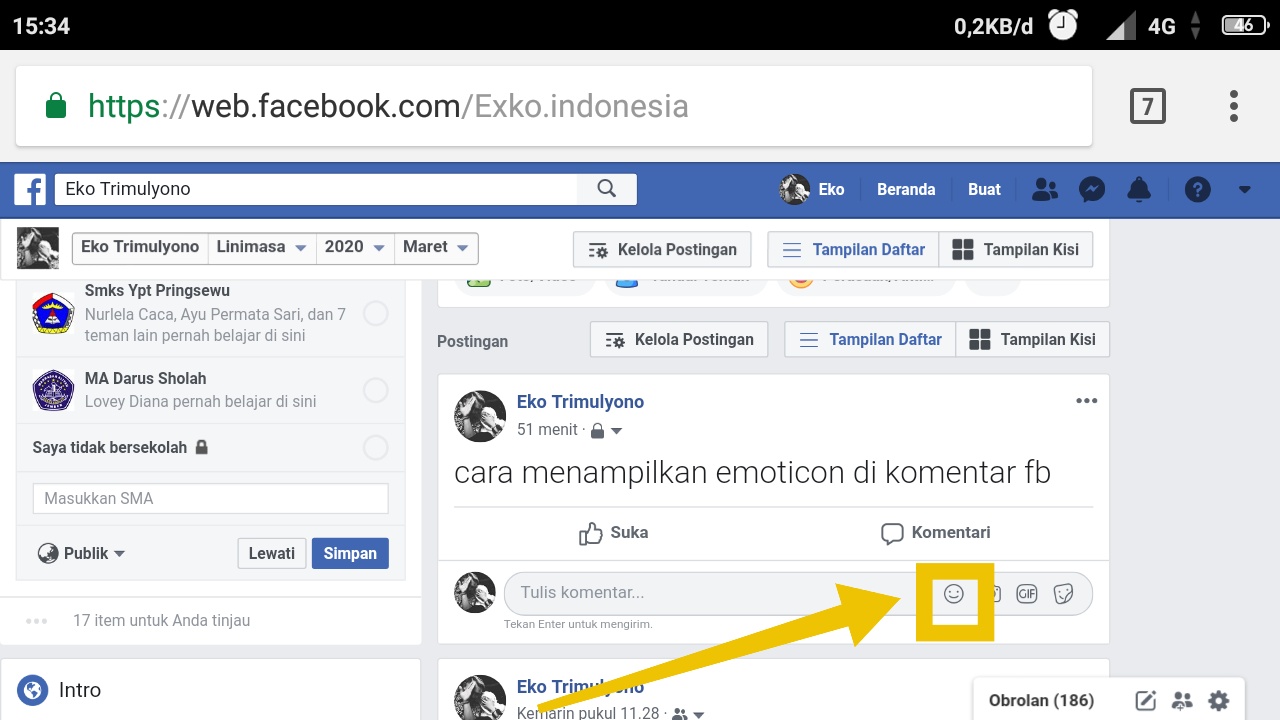Click the Lewati button
The height and width of the screenshot is (720, 1280).
(x=272, y=553)
